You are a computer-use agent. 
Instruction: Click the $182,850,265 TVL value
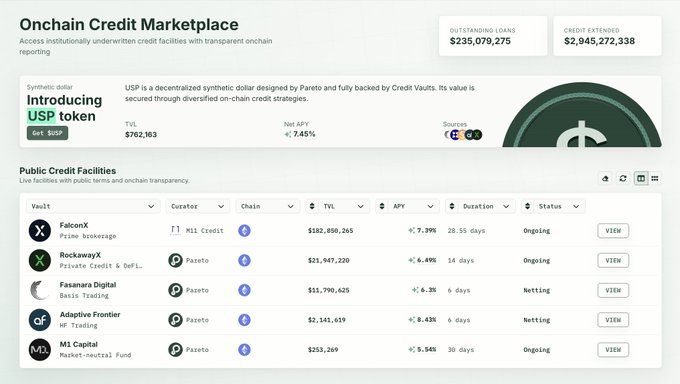point(330,231)
